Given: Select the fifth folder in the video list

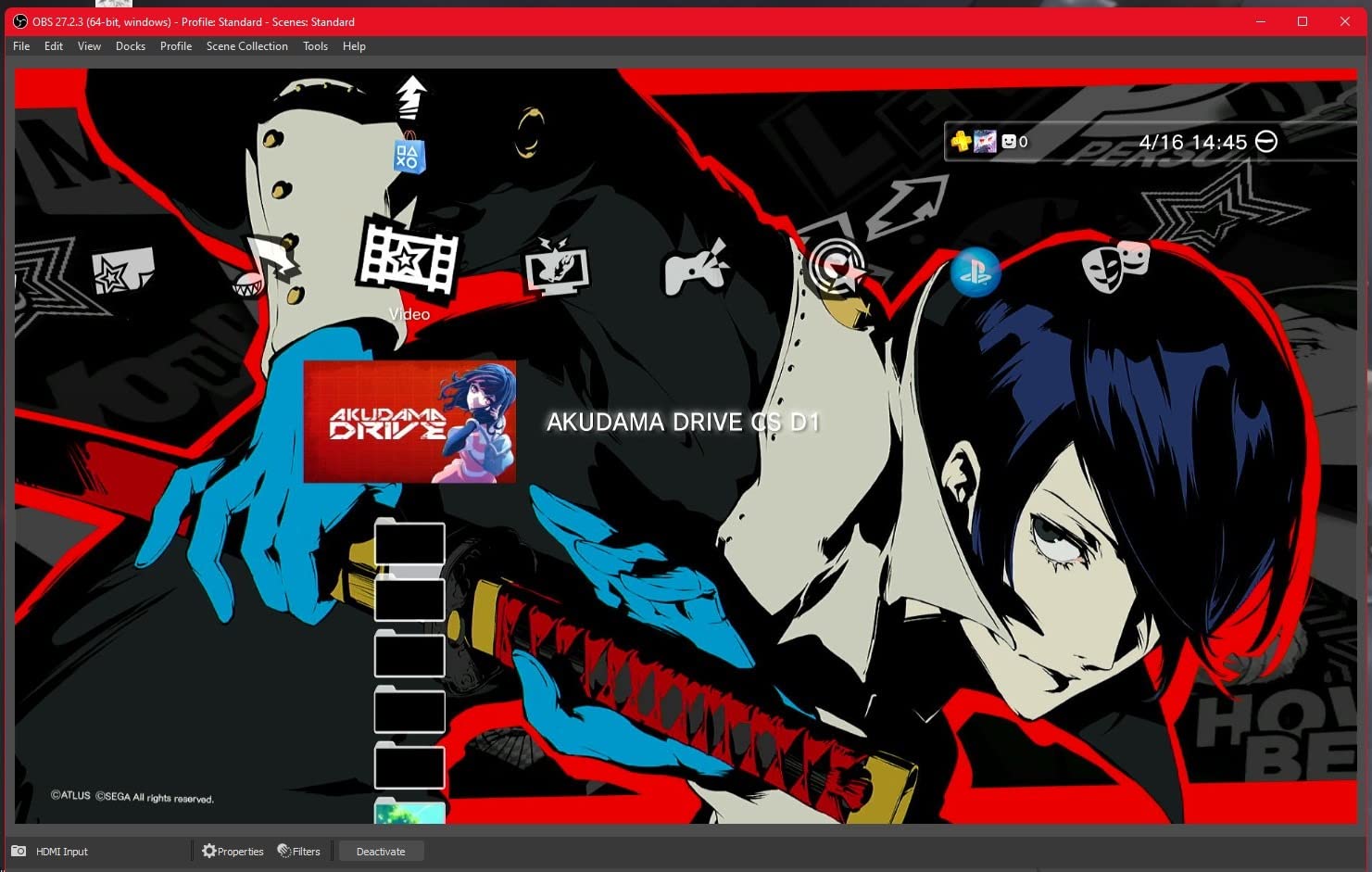Looking at the screenshot, I should 409,766.
